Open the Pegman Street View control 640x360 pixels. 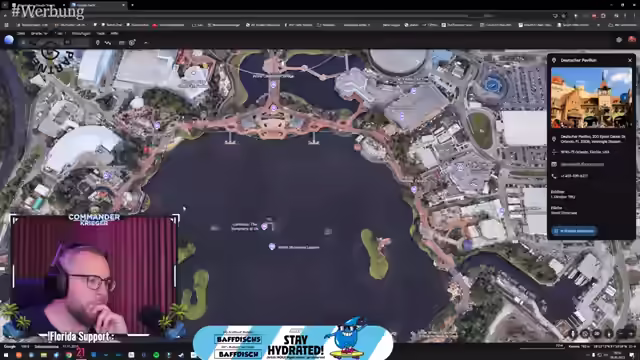[x=572, y=334]
